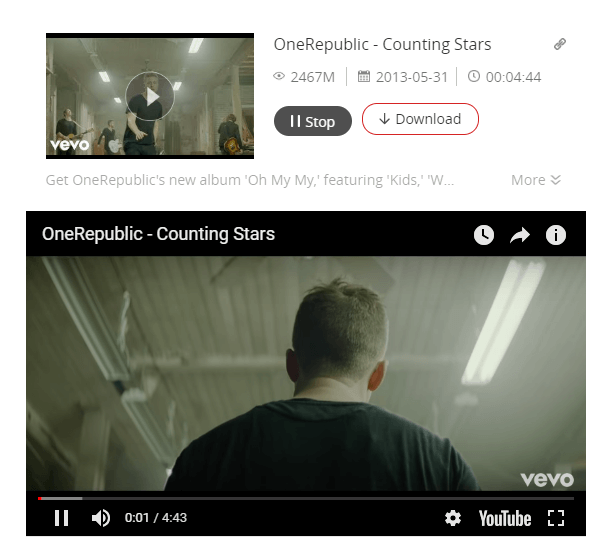Image resolution: width=611 pixels, height=547 pixels.
Task: Click the Share arrow icon in player
Action: [520, 235]
